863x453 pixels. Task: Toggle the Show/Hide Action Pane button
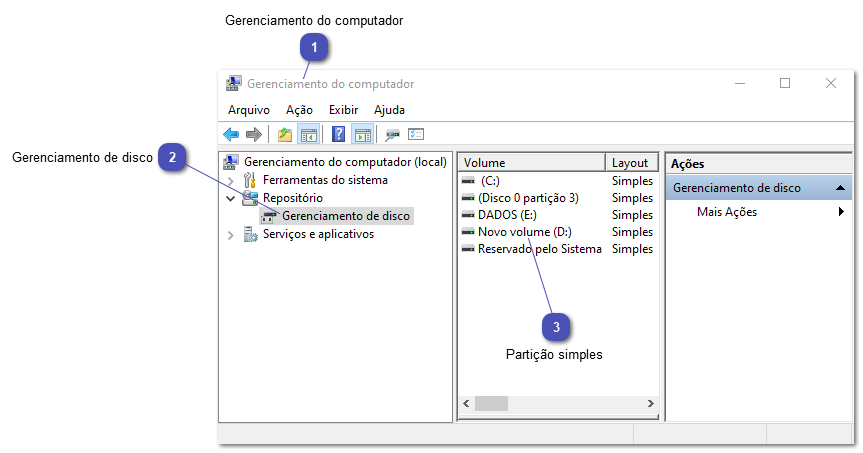pos(363,134)
